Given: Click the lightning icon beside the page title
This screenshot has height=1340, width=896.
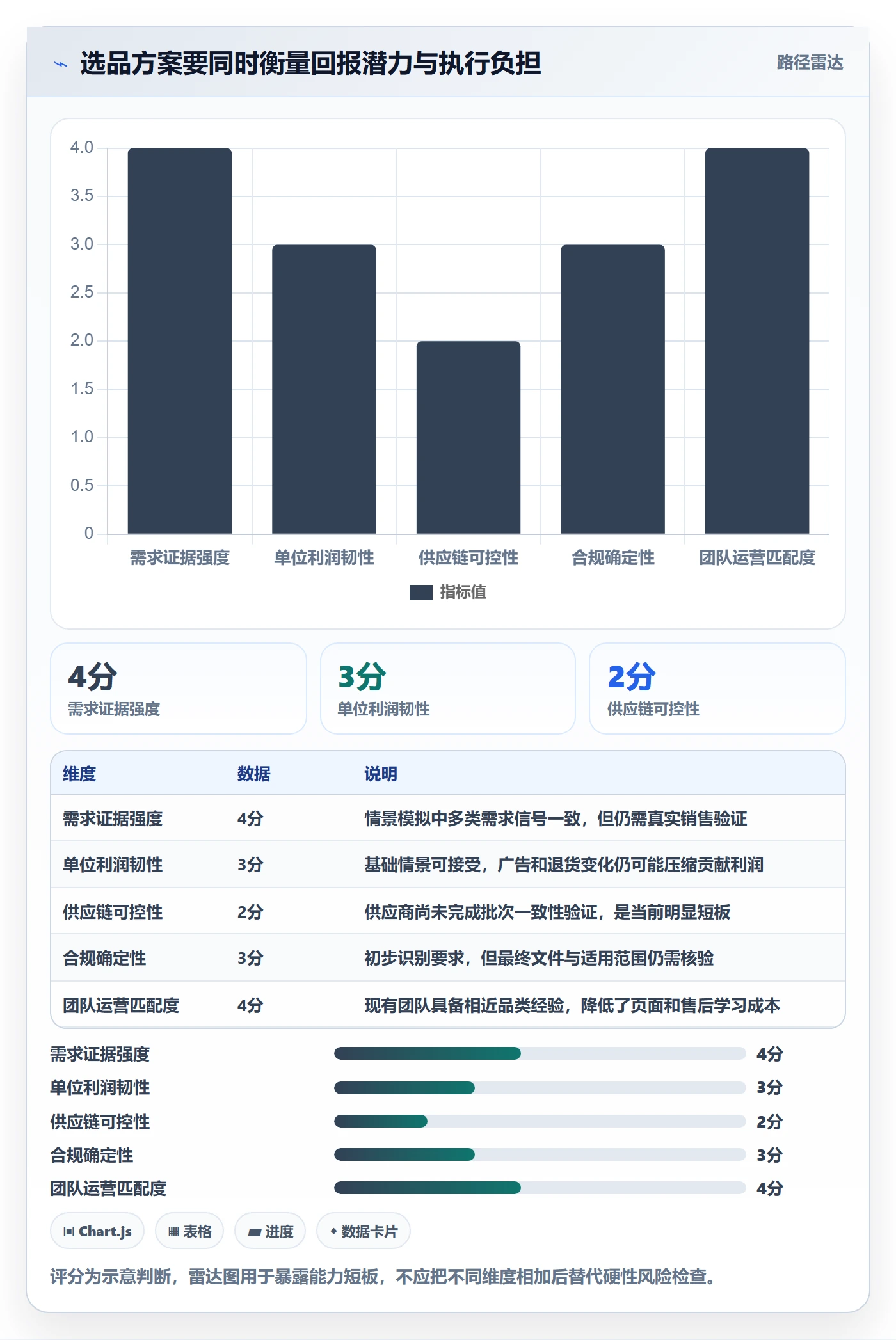Looking at the screenshot, I should [x=61, y=64].
